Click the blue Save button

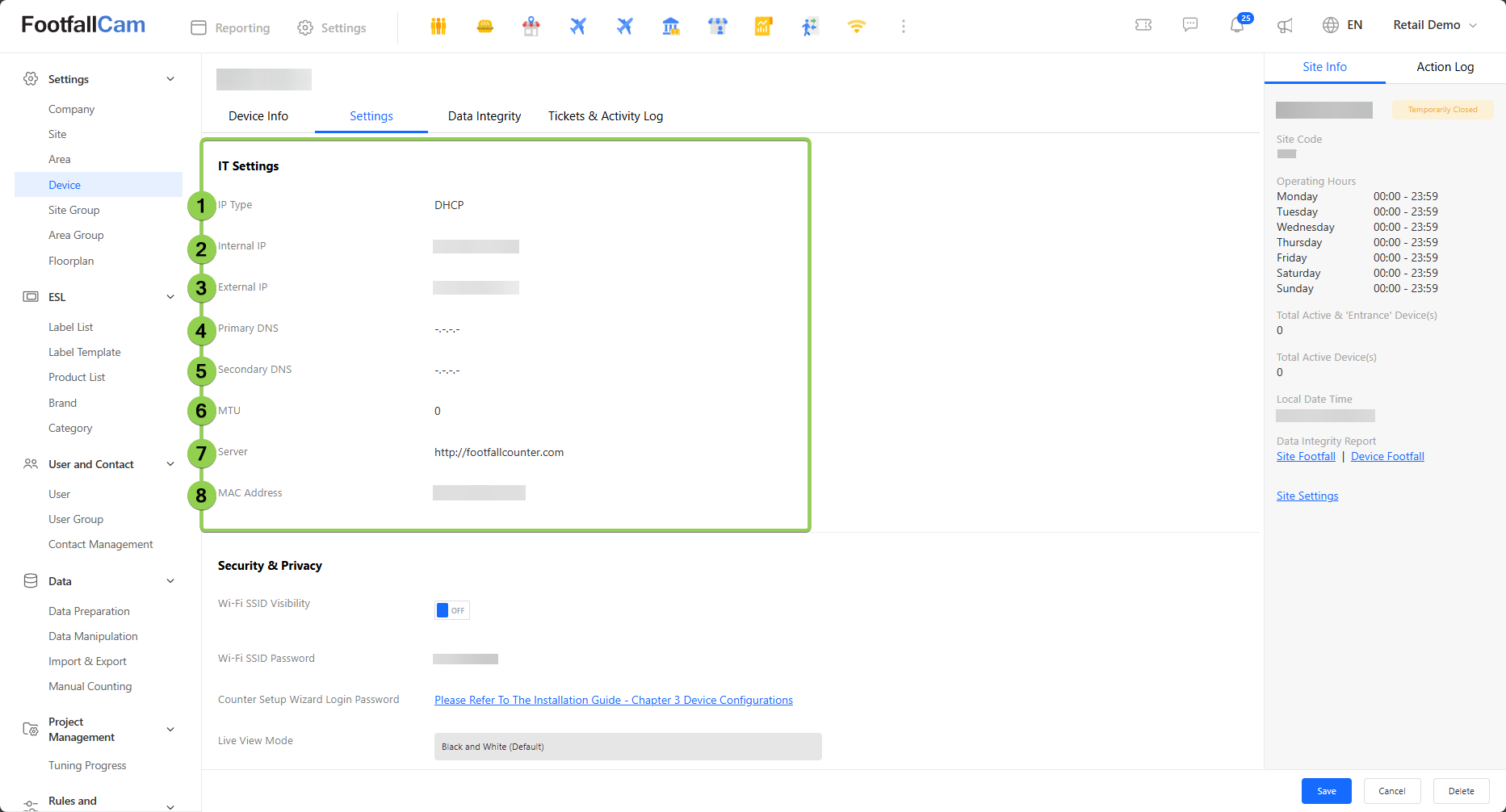tap(1326, 791)
